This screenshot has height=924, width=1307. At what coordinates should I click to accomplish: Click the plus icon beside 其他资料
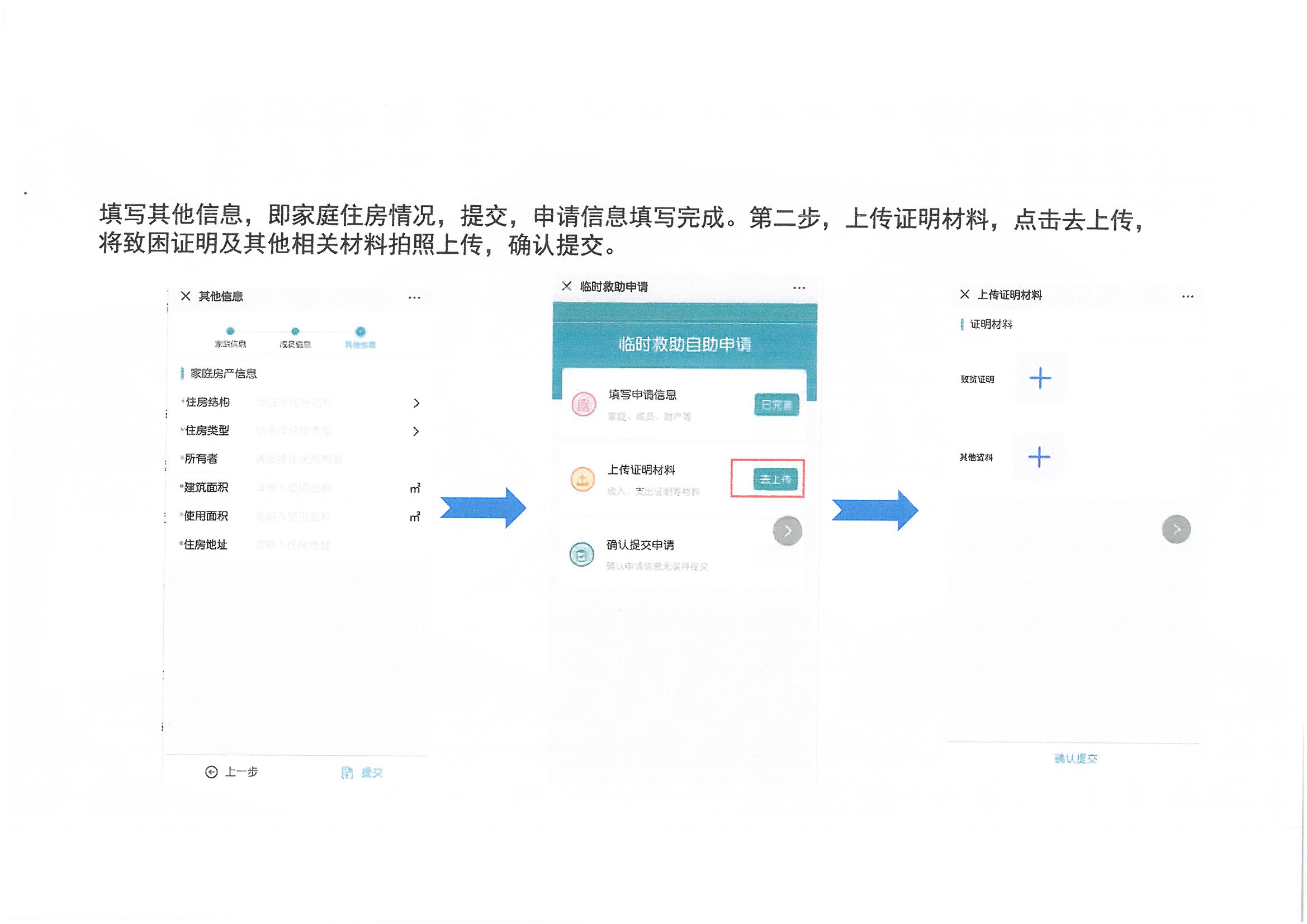click(1039, 457)
